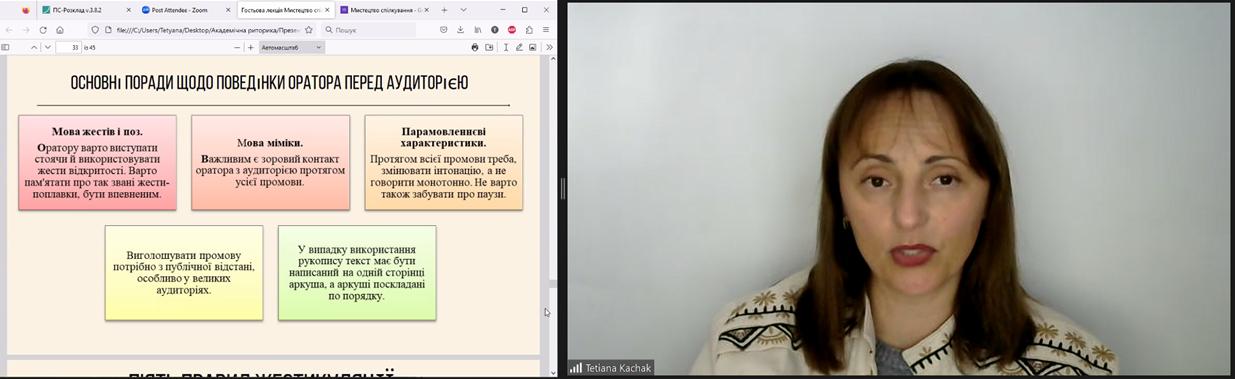The width and height of the screenshot is (1235, 379).
Task: Open the Автомасштаб zoom dropdown
Action: 292,47
